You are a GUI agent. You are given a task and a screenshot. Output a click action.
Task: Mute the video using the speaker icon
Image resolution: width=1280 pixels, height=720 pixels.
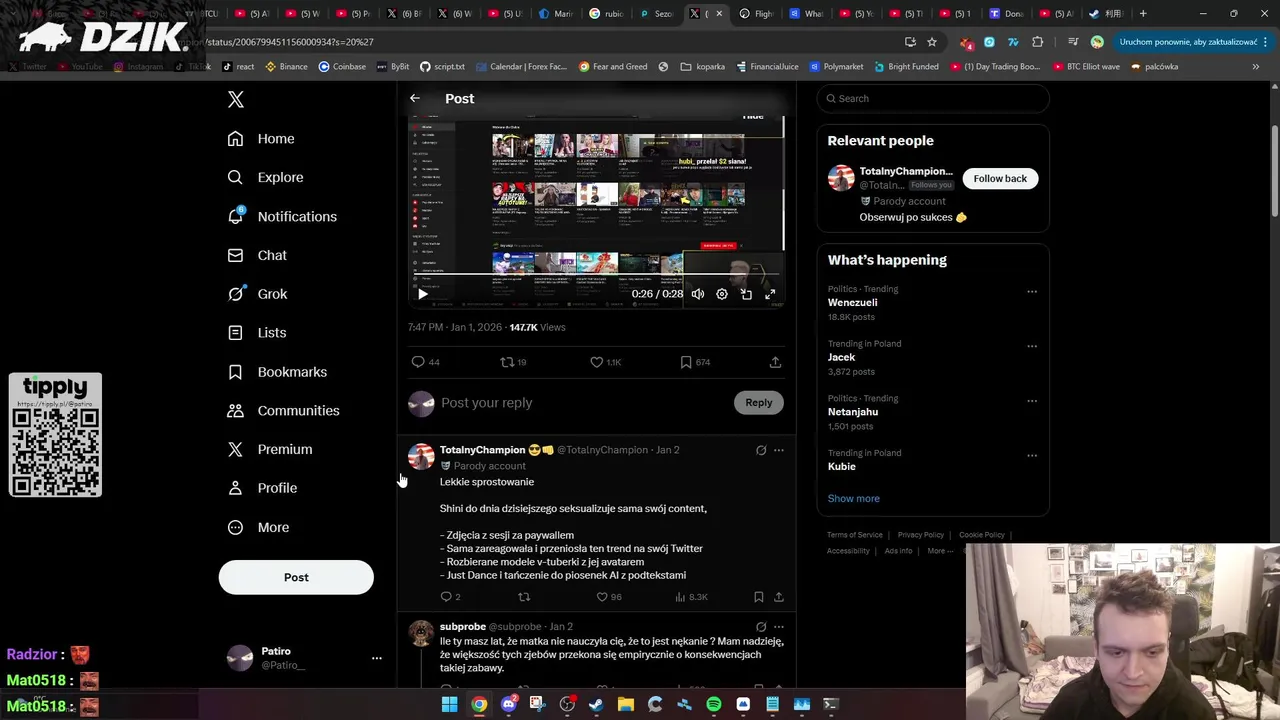pos(698,294)
